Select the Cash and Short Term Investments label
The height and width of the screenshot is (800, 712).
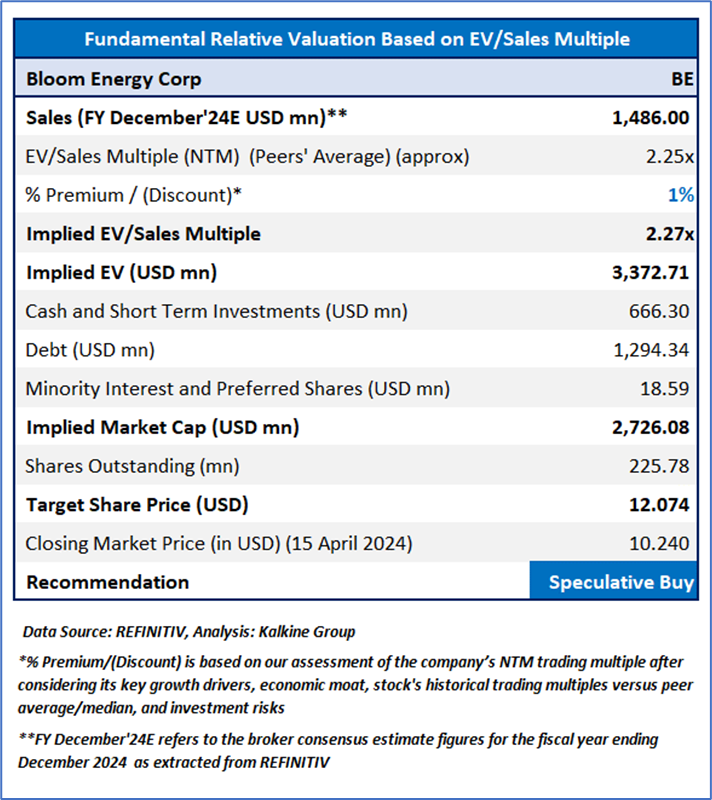(x=216, y=311)
